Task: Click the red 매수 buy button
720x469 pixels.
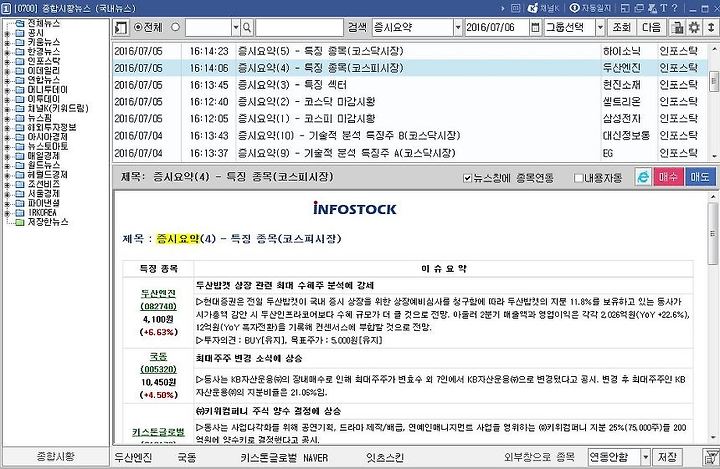Action: (x=668, y=177)
